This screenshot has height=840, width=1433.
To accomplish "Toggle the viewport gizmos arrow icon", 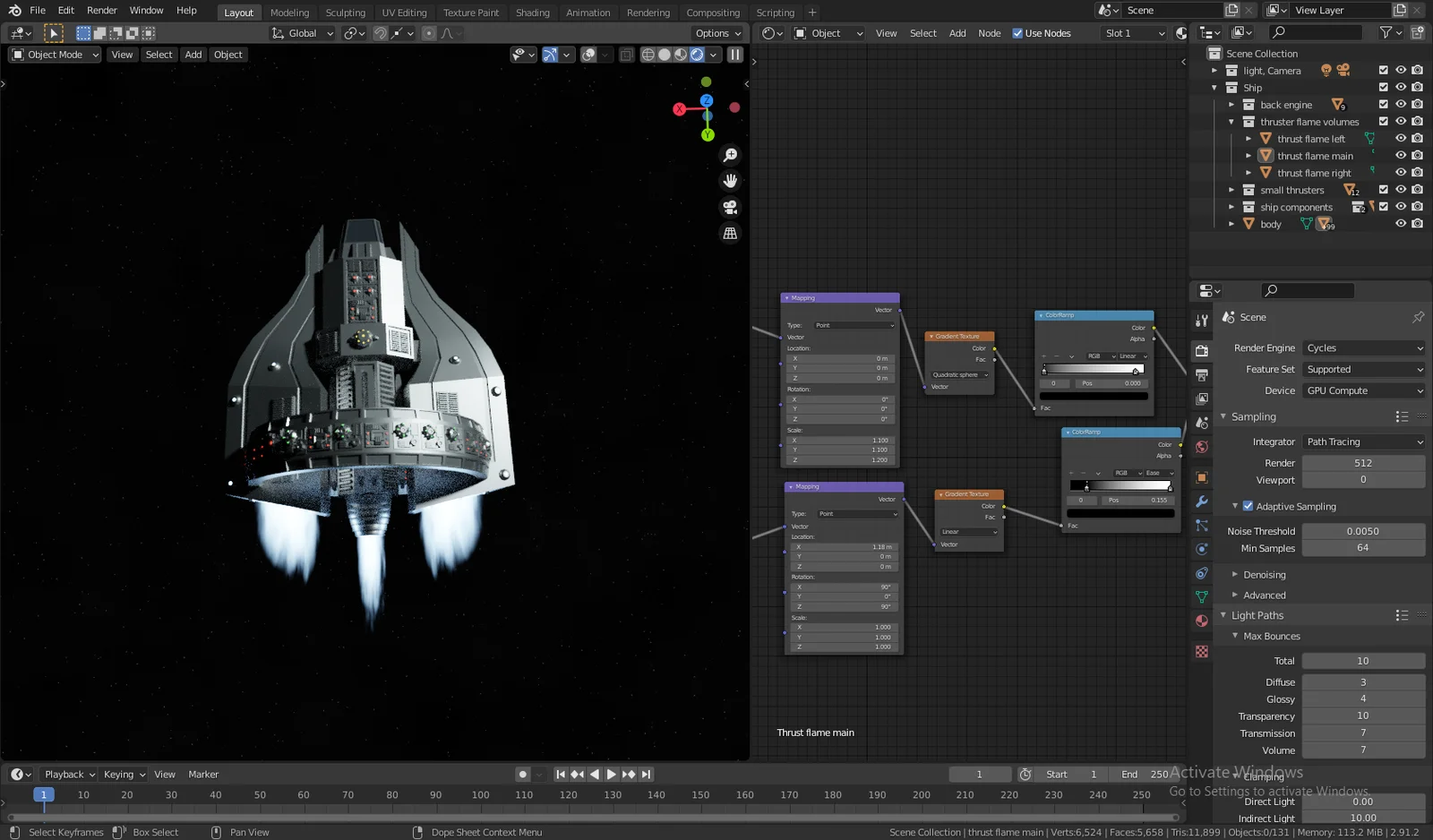I will click(x=550, y=55).
